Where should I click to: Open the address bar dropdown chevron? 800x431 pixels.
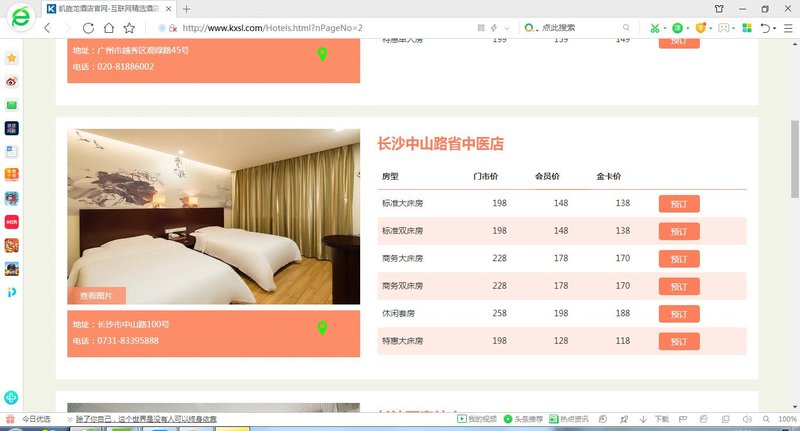pos(506,28)
